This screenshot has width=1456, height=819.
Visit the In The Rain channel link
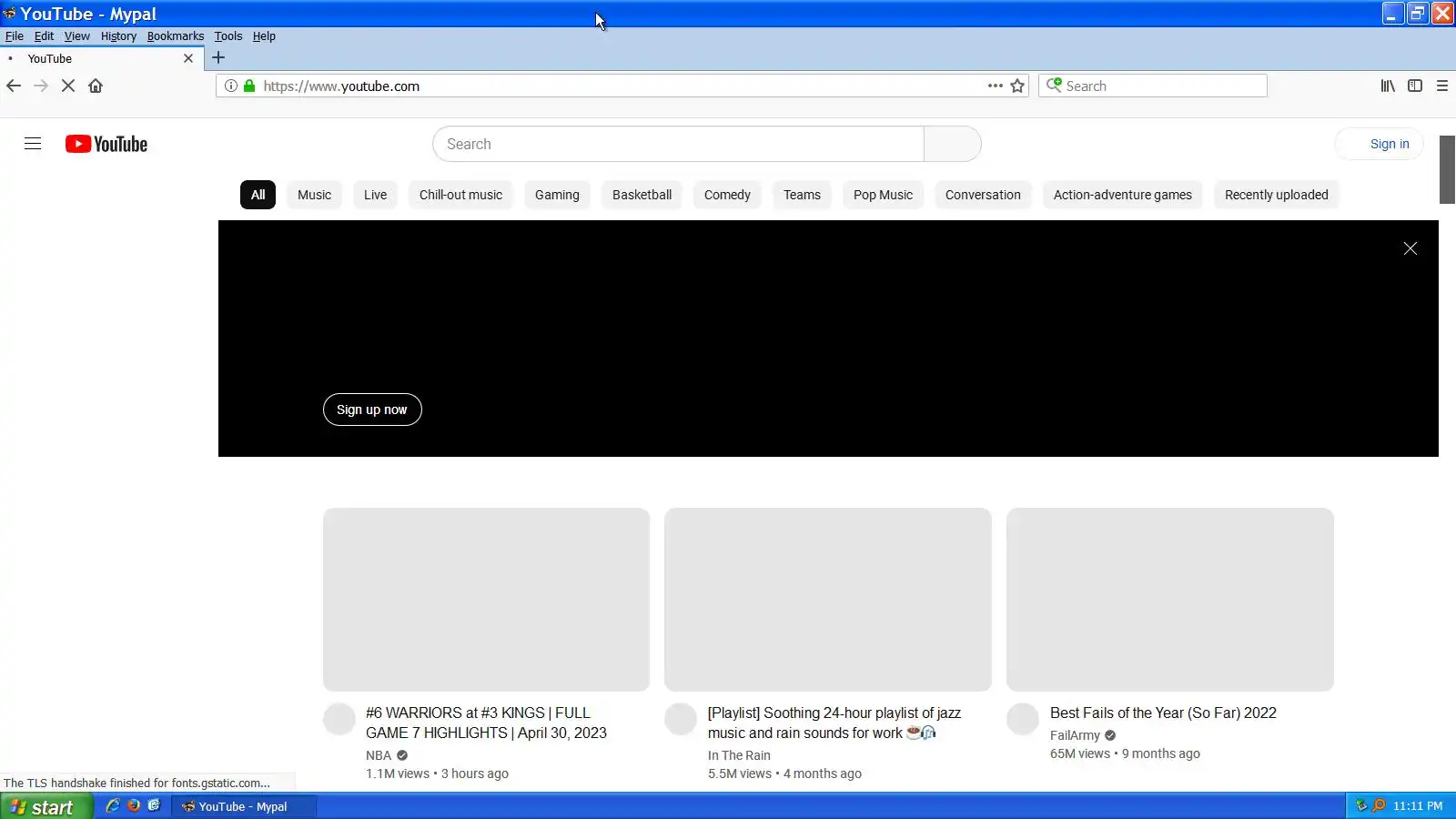tap(739, 755)
